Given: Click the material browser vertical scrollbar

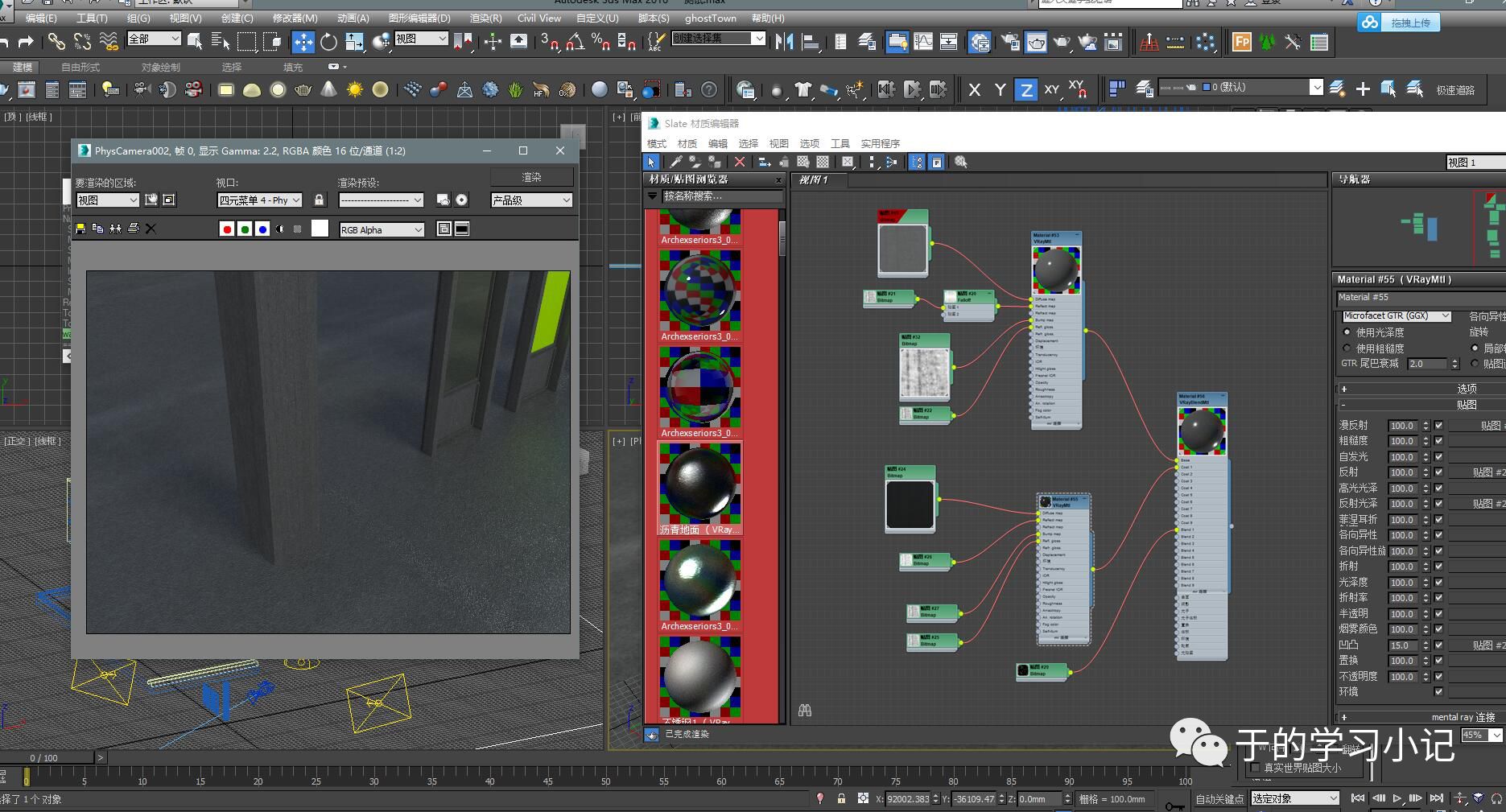Looking at the screenshot, I should pyautogui.click(x=782, y=238).
